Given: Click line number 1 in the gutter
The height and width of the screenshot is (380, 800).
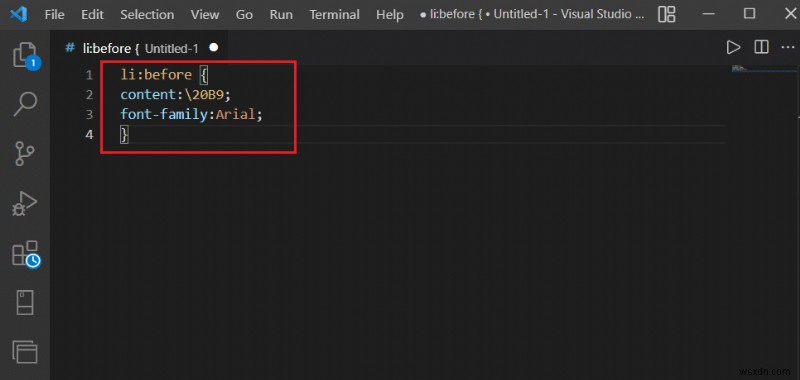Looking at the screenshot, I should (89, 75).
